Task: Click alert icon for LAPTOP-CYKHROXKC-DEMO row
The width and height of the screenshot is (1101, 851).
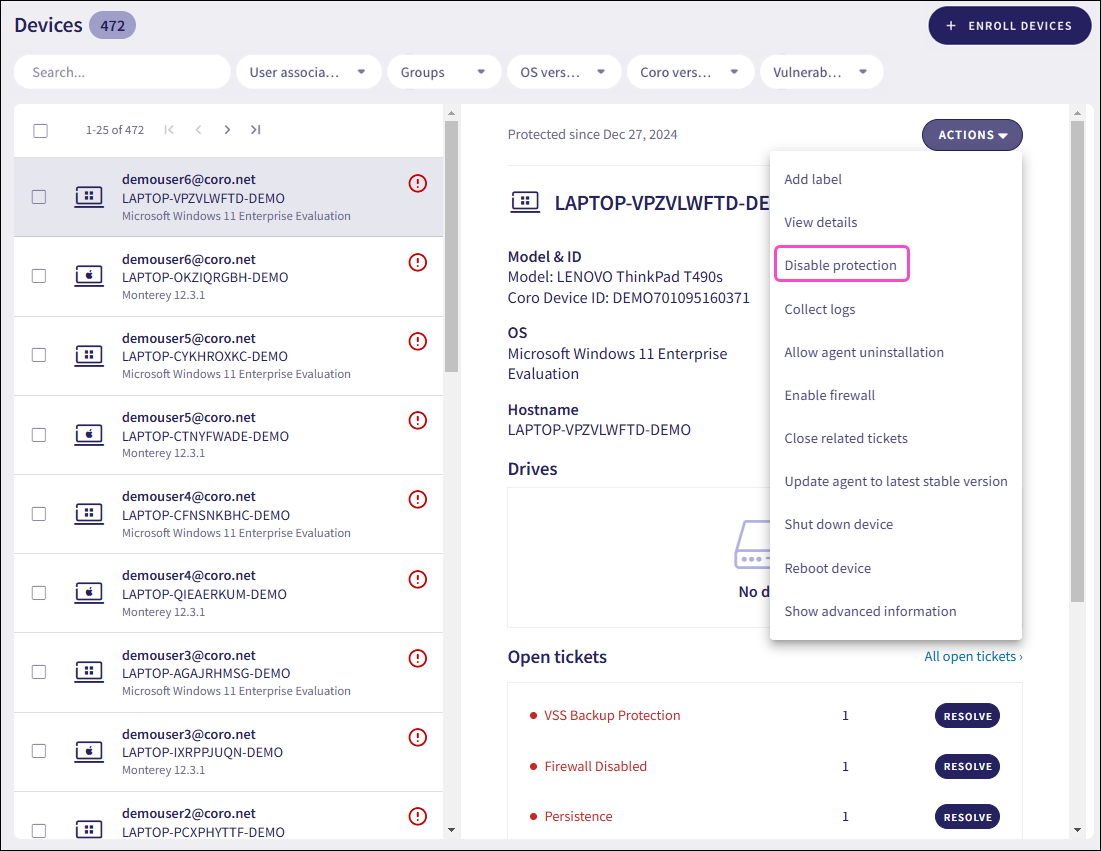Action: point(418,341)
